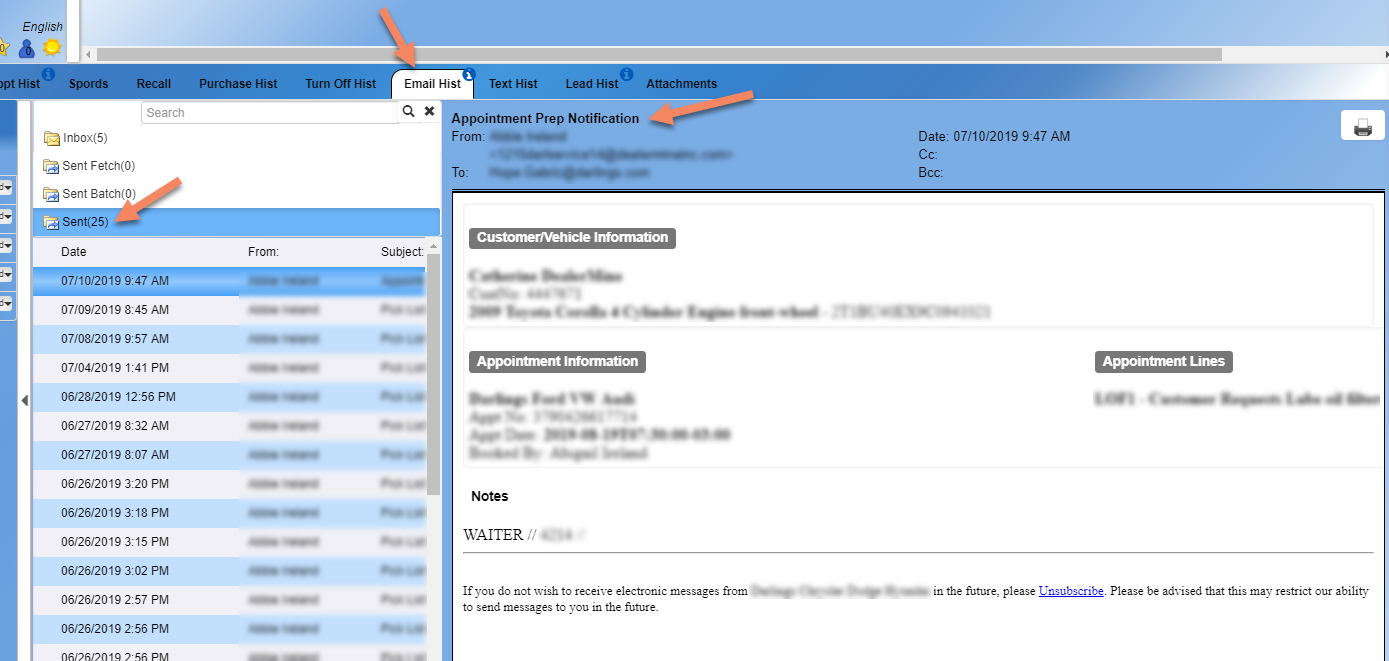The width and height of the screenshot is (1389, 661).
Task: Switch to the Attachments tab
Action: click(681, 84)
